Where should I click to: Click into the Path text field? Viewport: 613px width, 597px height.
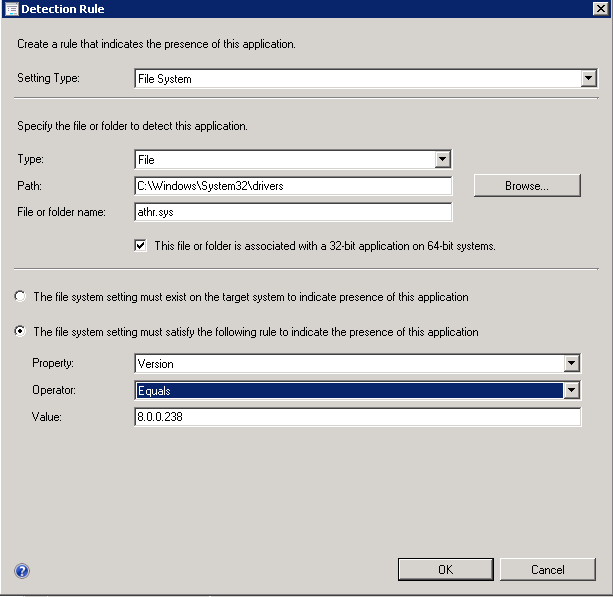[x=292, y=186]
